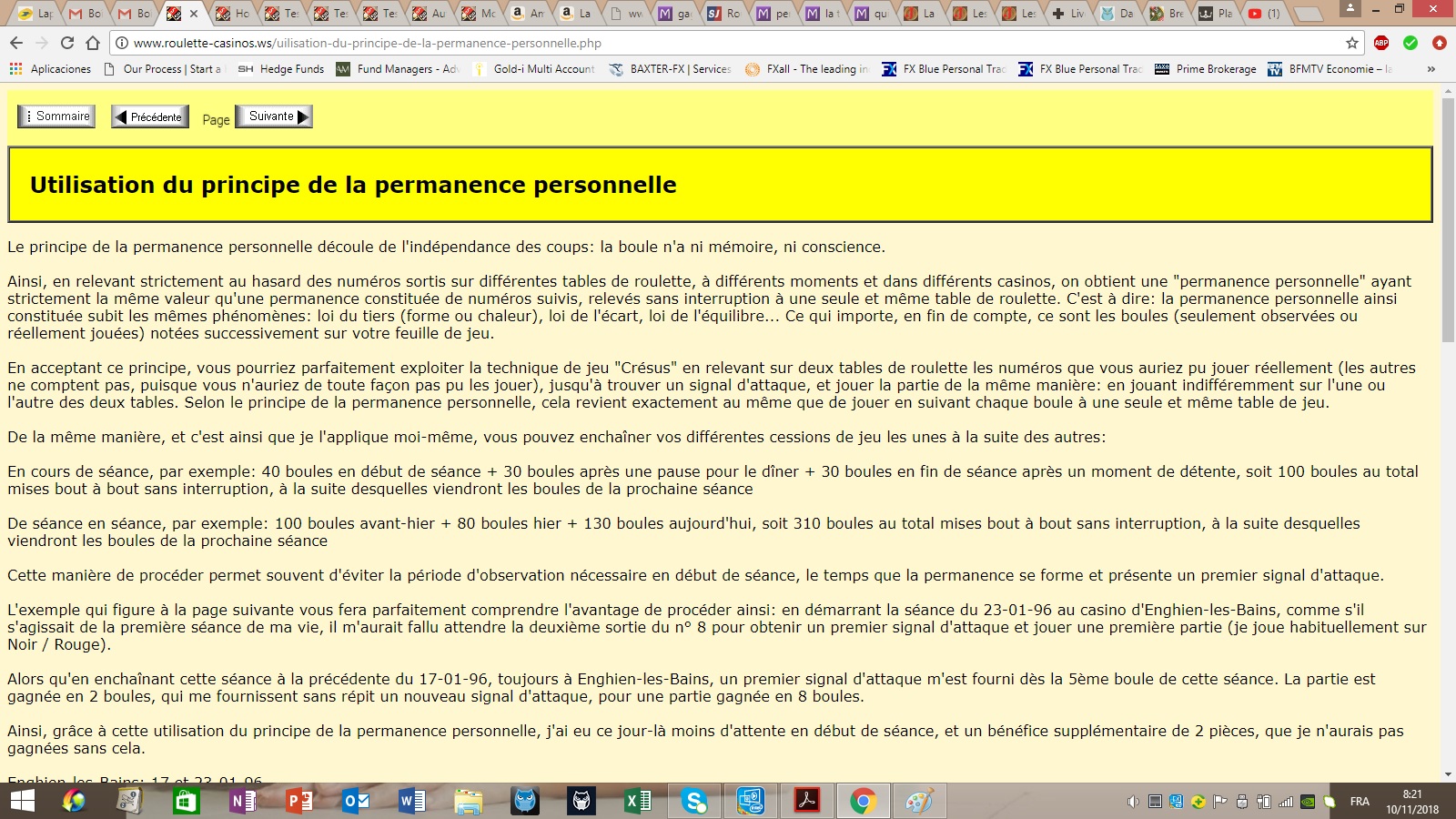
Task: Open the 'Prime Brokerage' bookmark
Action: pos(1206,69)
